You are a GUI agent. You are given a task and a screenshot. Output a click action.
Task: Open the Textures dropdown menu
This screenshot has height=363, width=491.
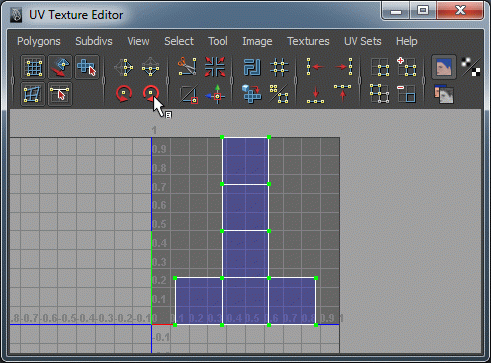coord(308,41)
